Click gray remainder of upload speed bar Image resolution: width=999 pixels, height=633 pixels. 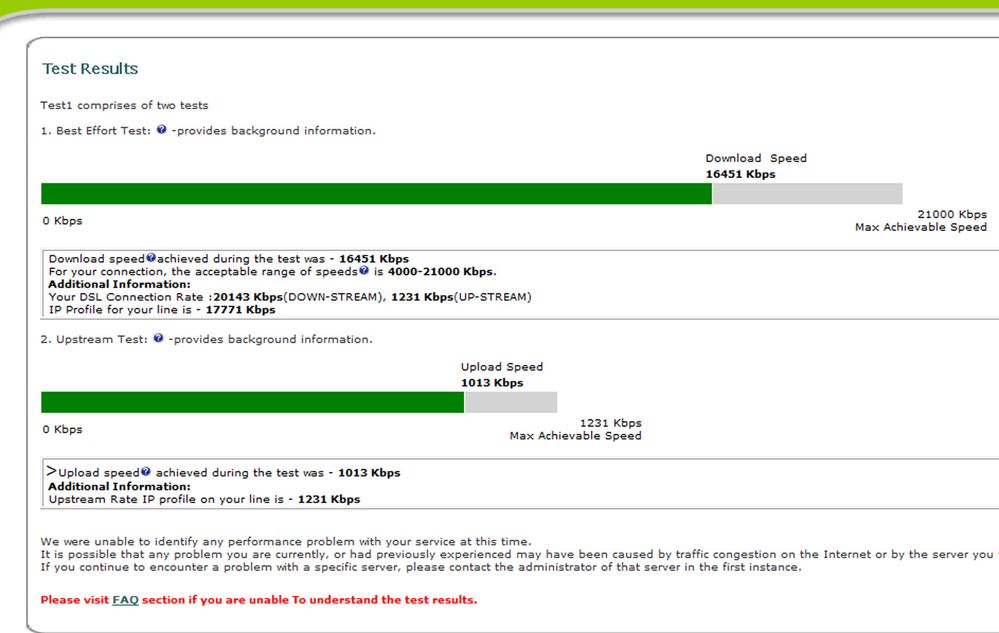point(511,402)
